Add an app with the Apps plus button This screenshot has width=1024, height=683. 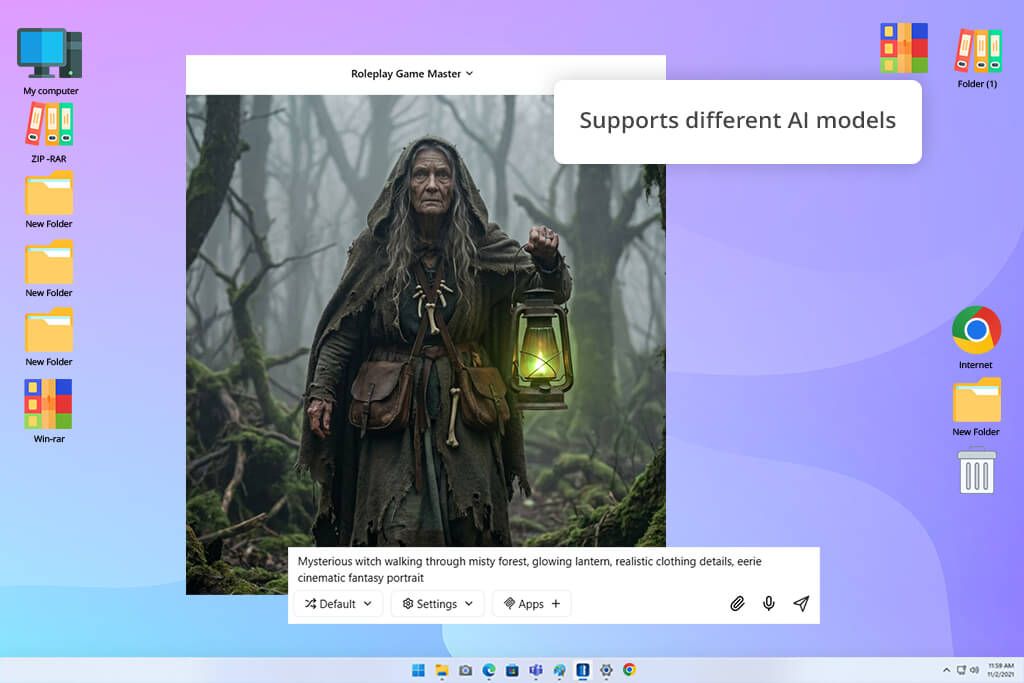tap(556, 604)
